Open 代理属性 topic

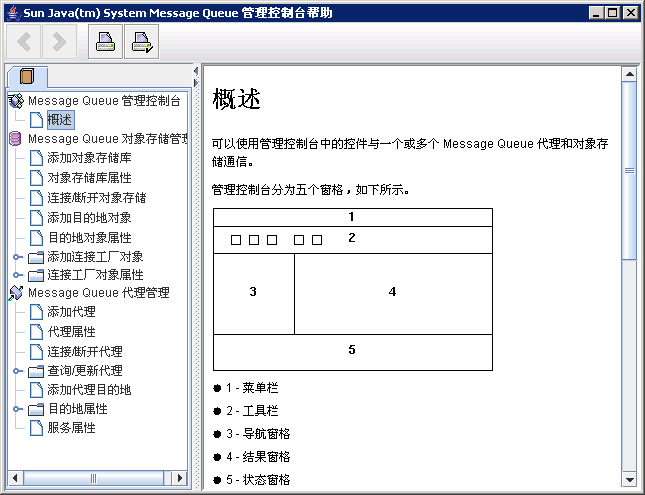tap(71, 332)
